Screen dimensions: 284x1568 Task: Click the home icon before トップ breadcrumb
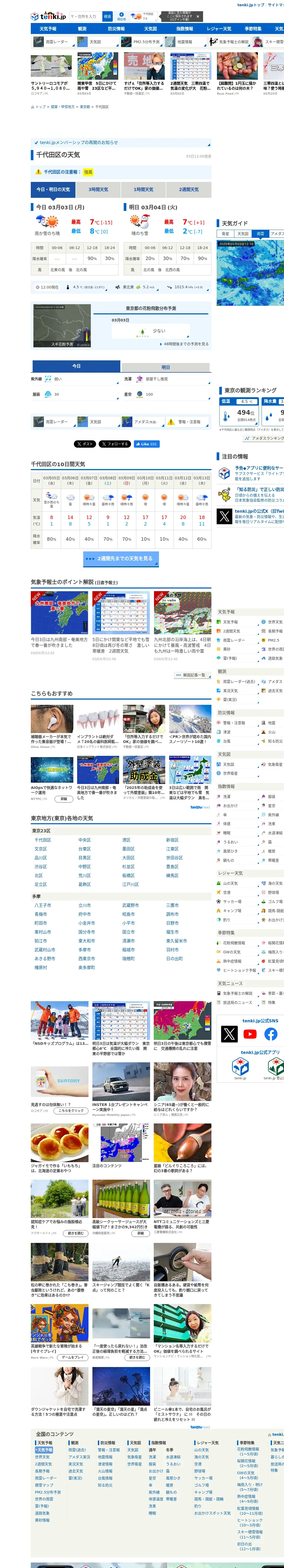33,107
